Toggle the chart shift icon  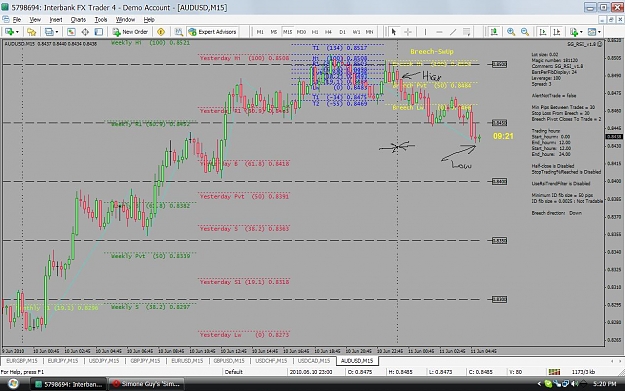(557, 32)
